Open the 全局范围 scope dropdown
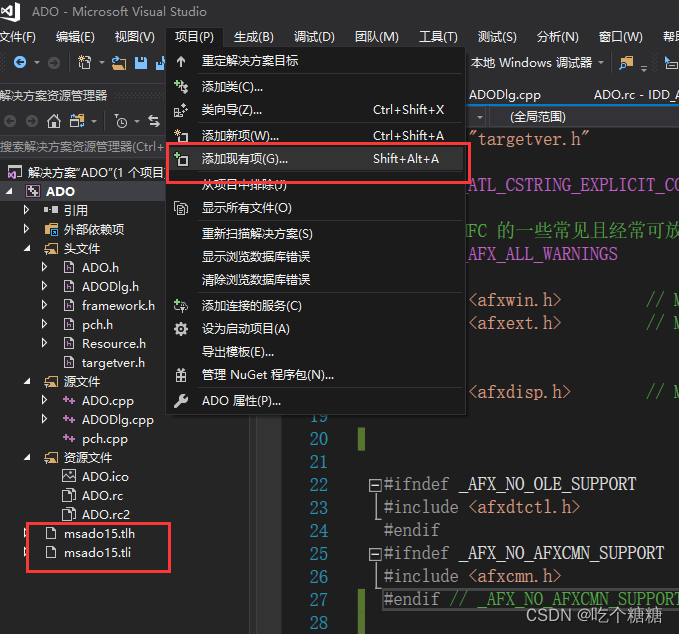 [x=480, y=117]
